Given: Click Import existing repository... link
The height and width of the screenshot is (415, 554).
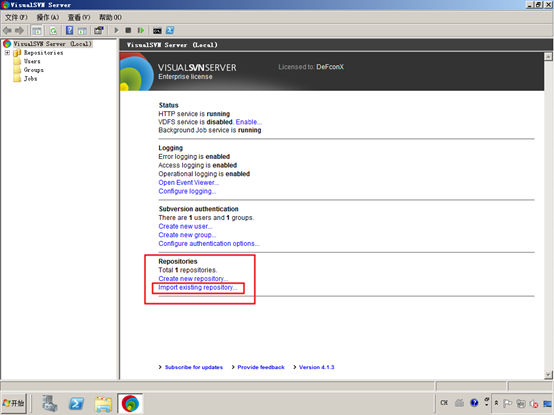Looking at the screenshot, I should 198,287.
